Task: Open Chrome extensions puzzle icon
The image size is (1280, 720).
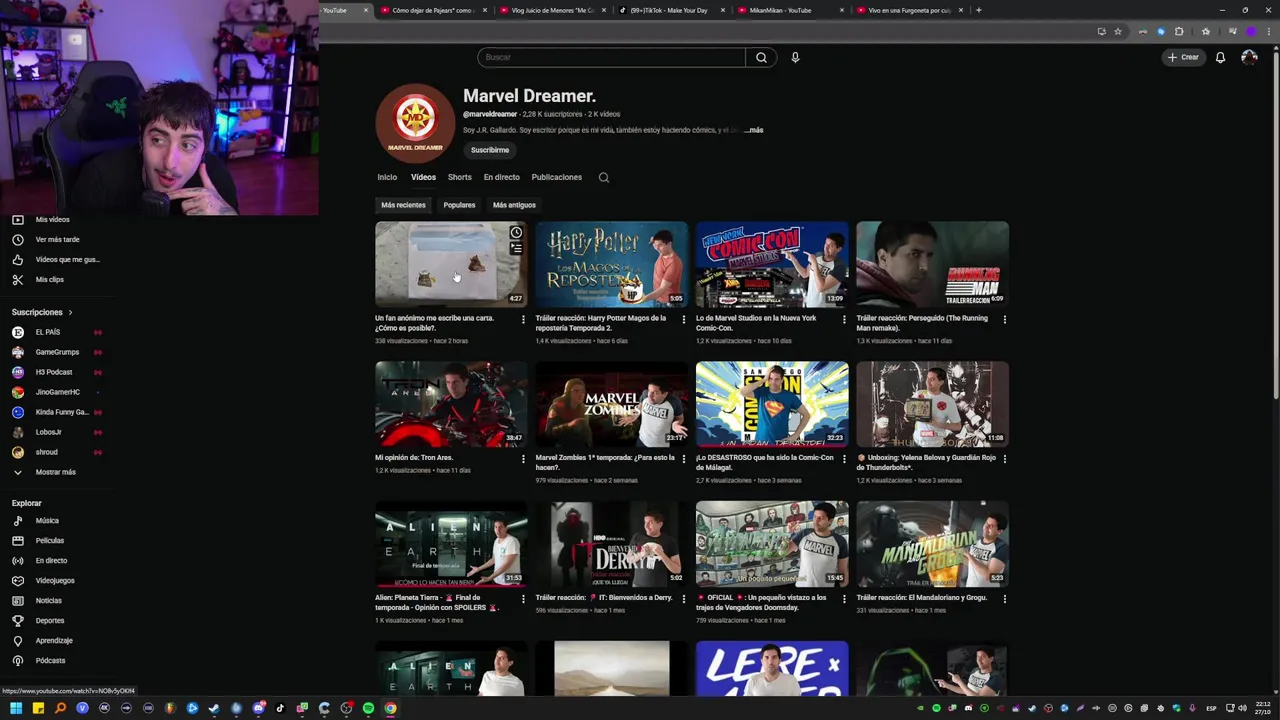Action: (x=1179, y=31)
